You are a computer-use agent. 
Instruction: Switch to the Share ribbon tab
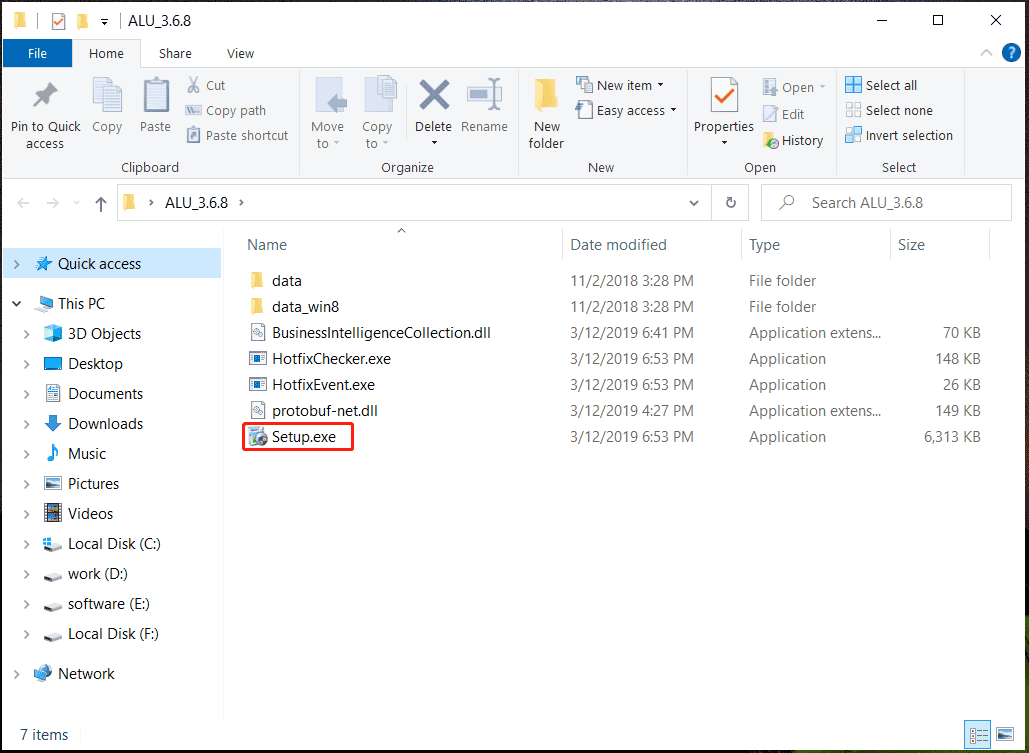pos(175,54)
